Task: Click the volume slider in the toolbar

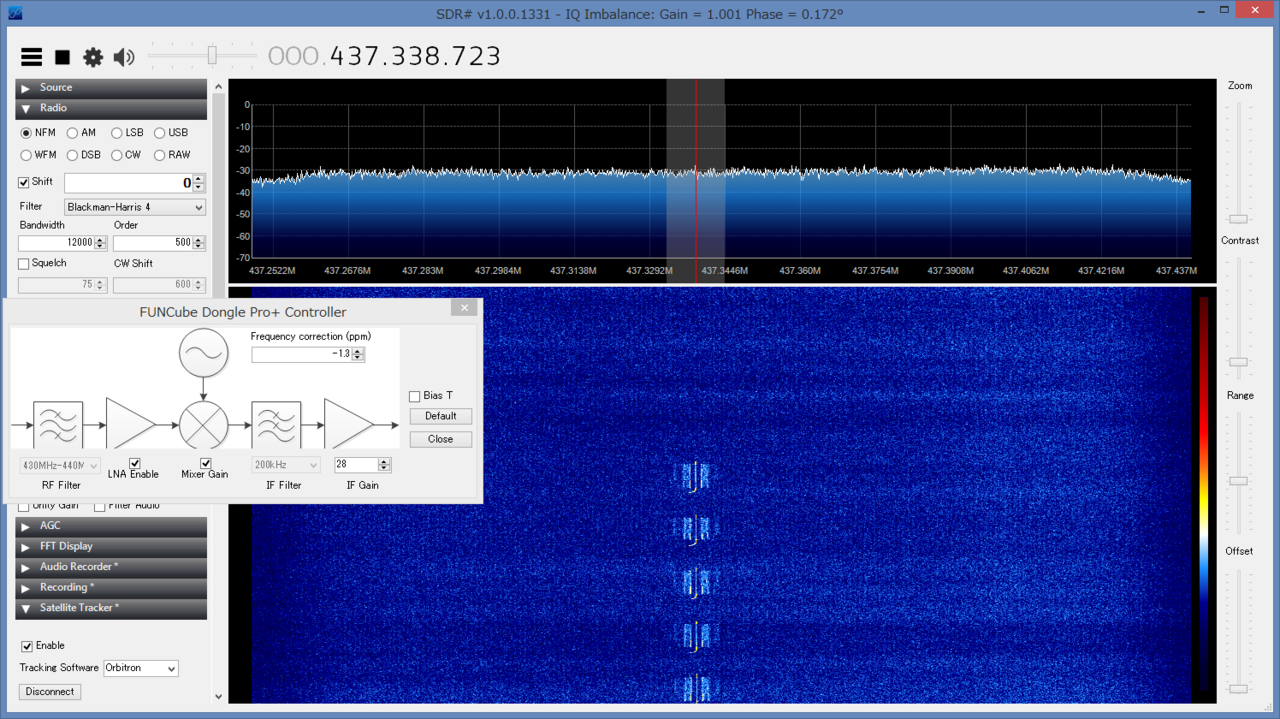Action: pyautogui.click(x=203, y=56)
